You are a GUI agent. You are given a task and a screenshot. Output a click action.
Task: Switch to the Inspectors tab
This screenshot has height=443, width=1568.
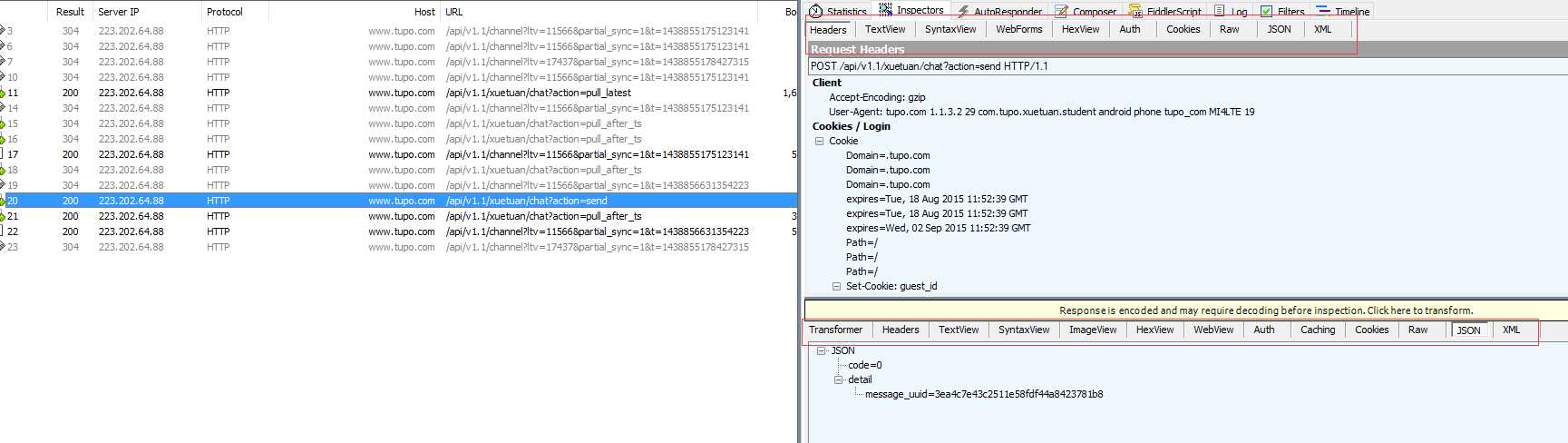point(911,10)
